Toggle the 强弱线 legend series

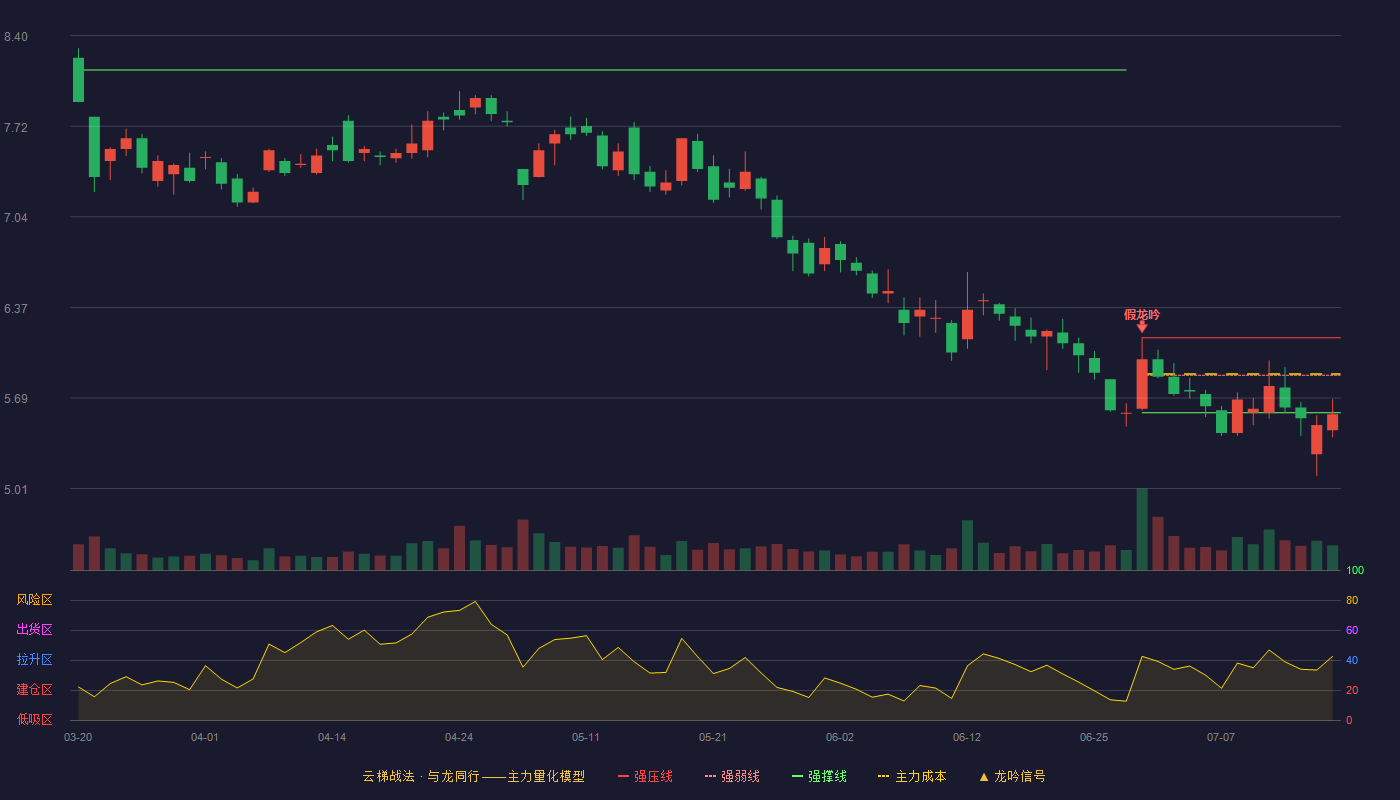[x=732, y=776]
